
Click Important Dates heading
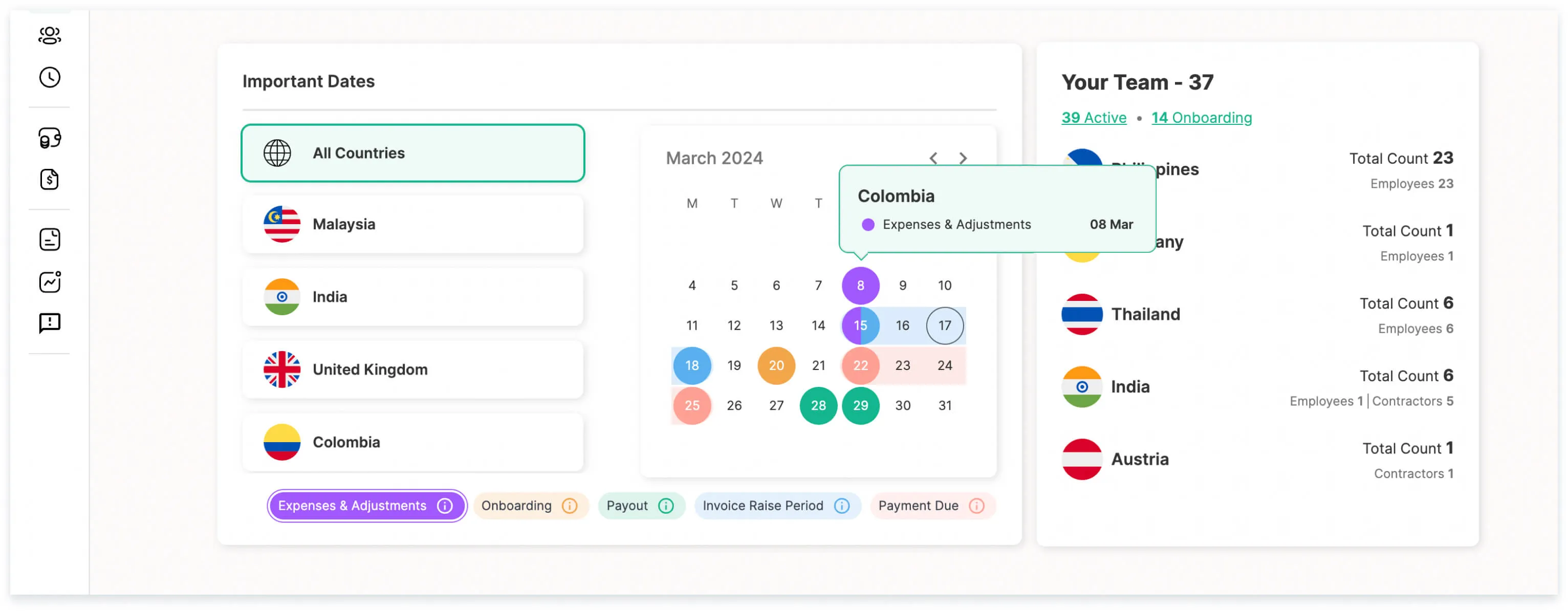[x=308, y=81]
